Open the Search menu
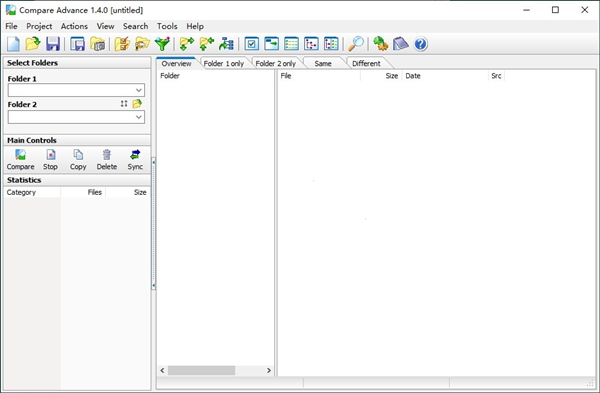Viewport: 600px width, 393px height. tap(135, 26)
